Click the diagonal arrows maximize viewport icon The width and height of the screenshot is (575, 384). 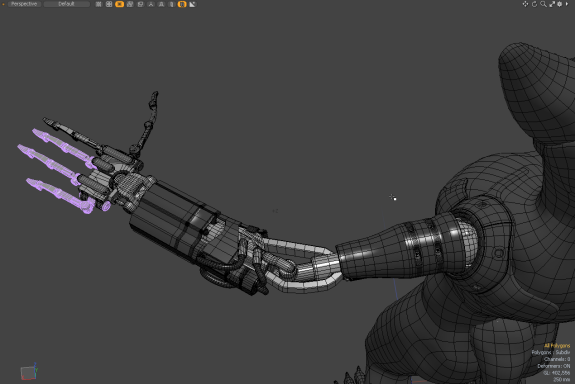(552, 4)
